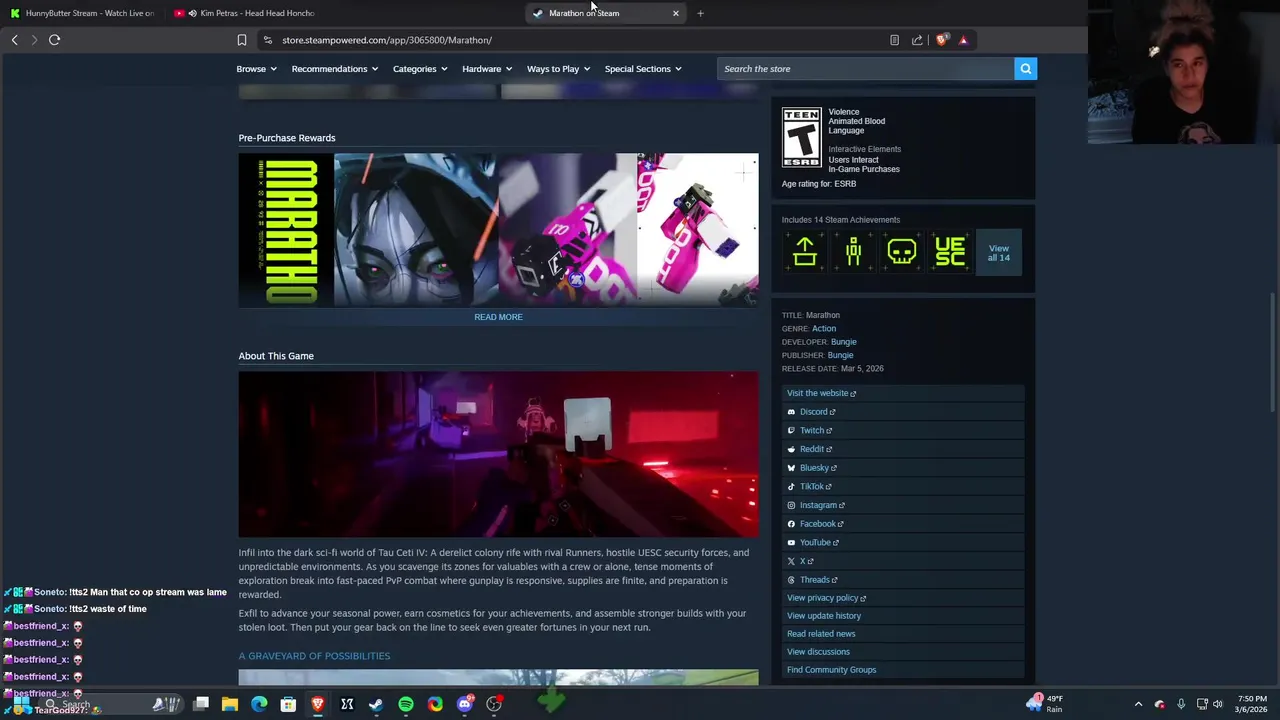Open reader mode icon in address bar

click(894, 40)
